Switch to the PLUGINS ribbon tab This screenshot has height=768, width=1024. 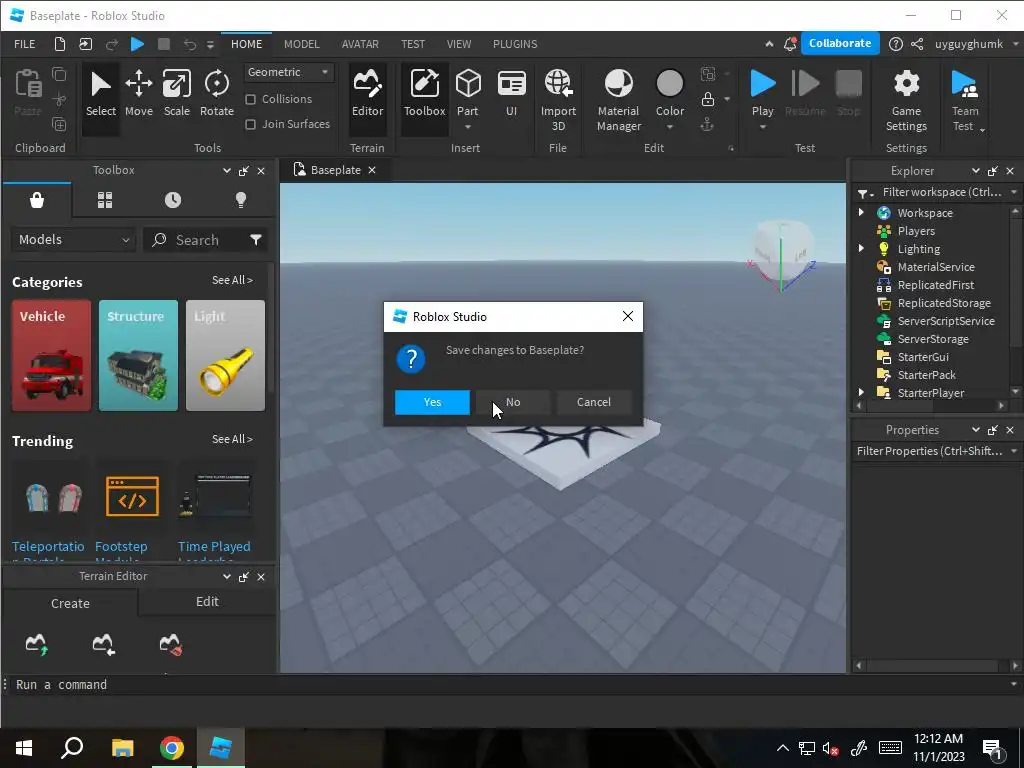pos(515,44)
